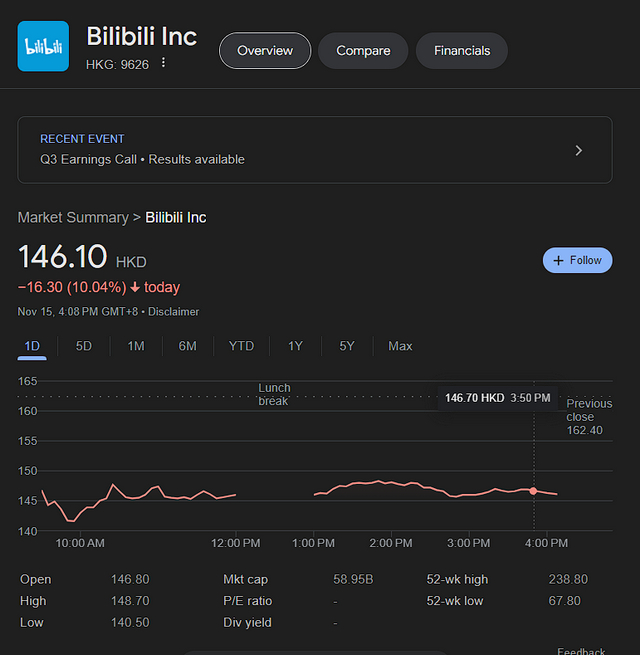Viewport: 640px width, 655px height.
Task: Click the Disclaimer link
Action: (176, 311)
